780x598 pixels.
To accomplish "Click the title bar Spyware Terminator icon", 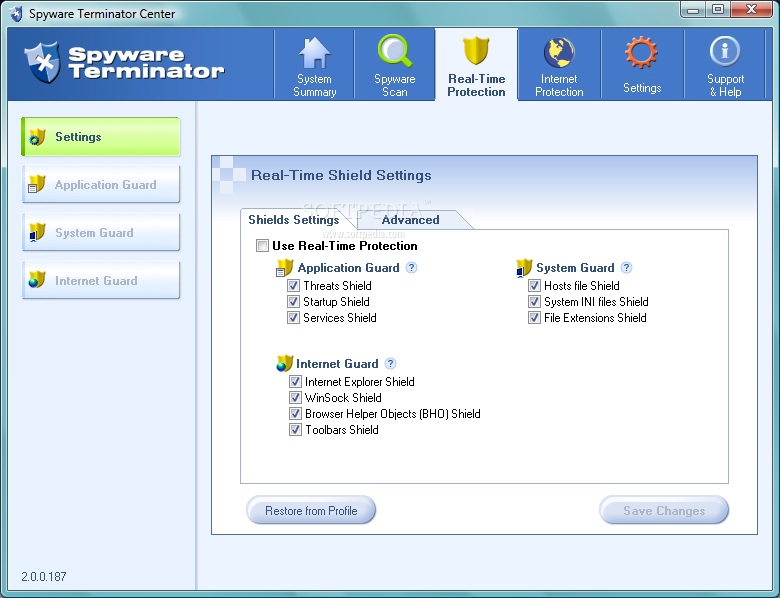I will pyautogui.click(x=16, y=13).
